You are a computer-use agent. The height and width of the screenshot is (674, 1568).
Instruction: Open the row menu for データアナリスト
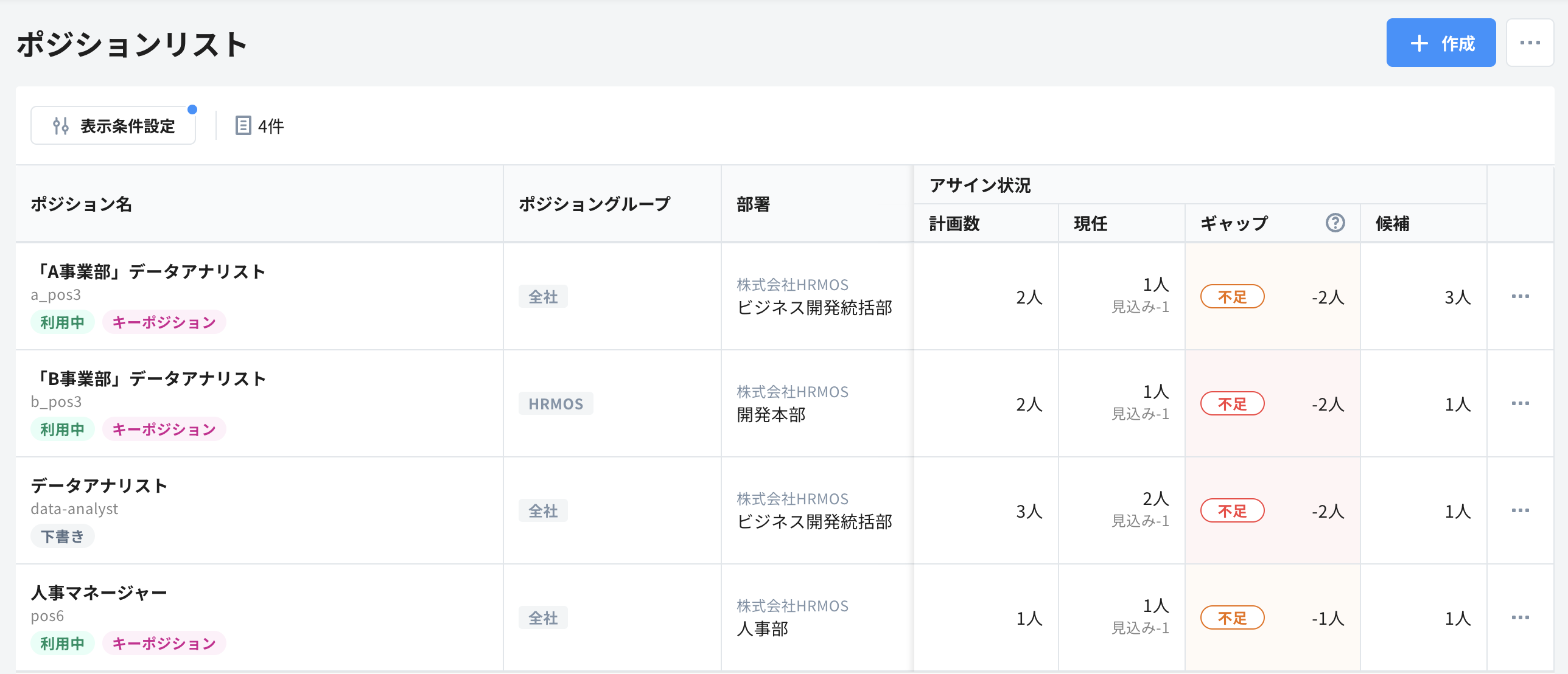(x=1521, y=510)
